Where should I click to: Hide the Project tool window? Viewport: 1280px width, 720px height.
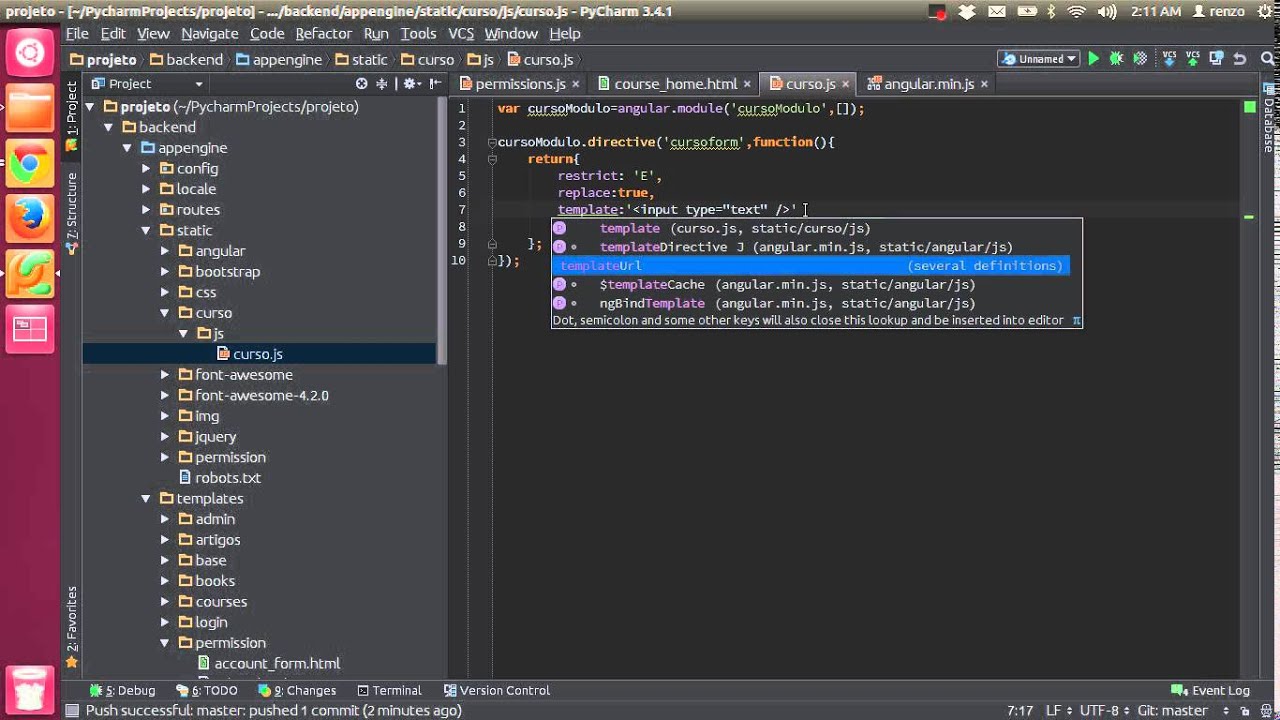coord(435,84)
